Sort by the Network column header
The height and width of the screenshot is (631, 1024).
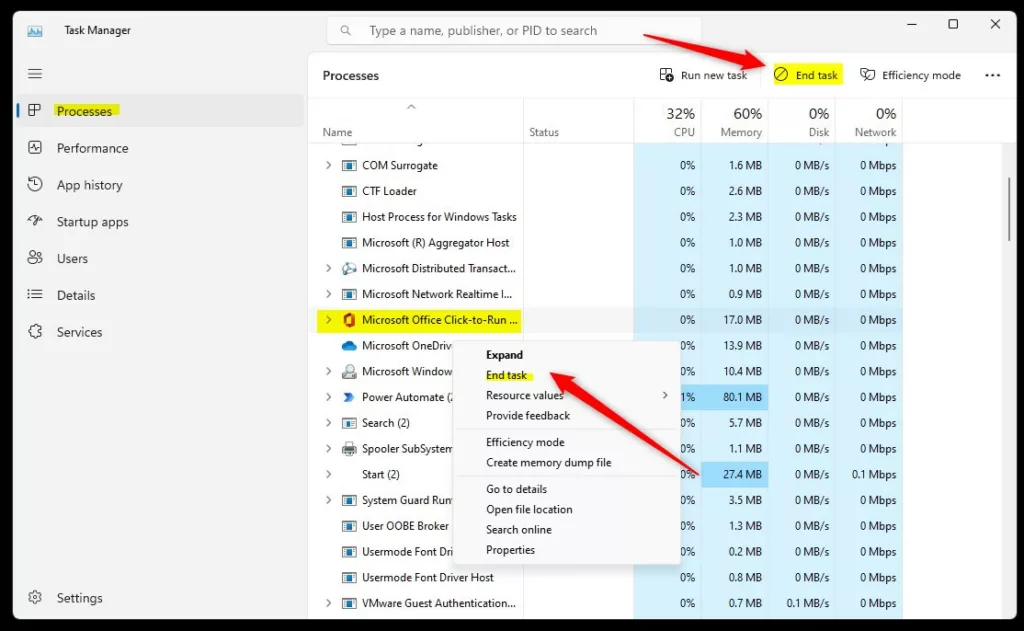[x=869, y=121]
